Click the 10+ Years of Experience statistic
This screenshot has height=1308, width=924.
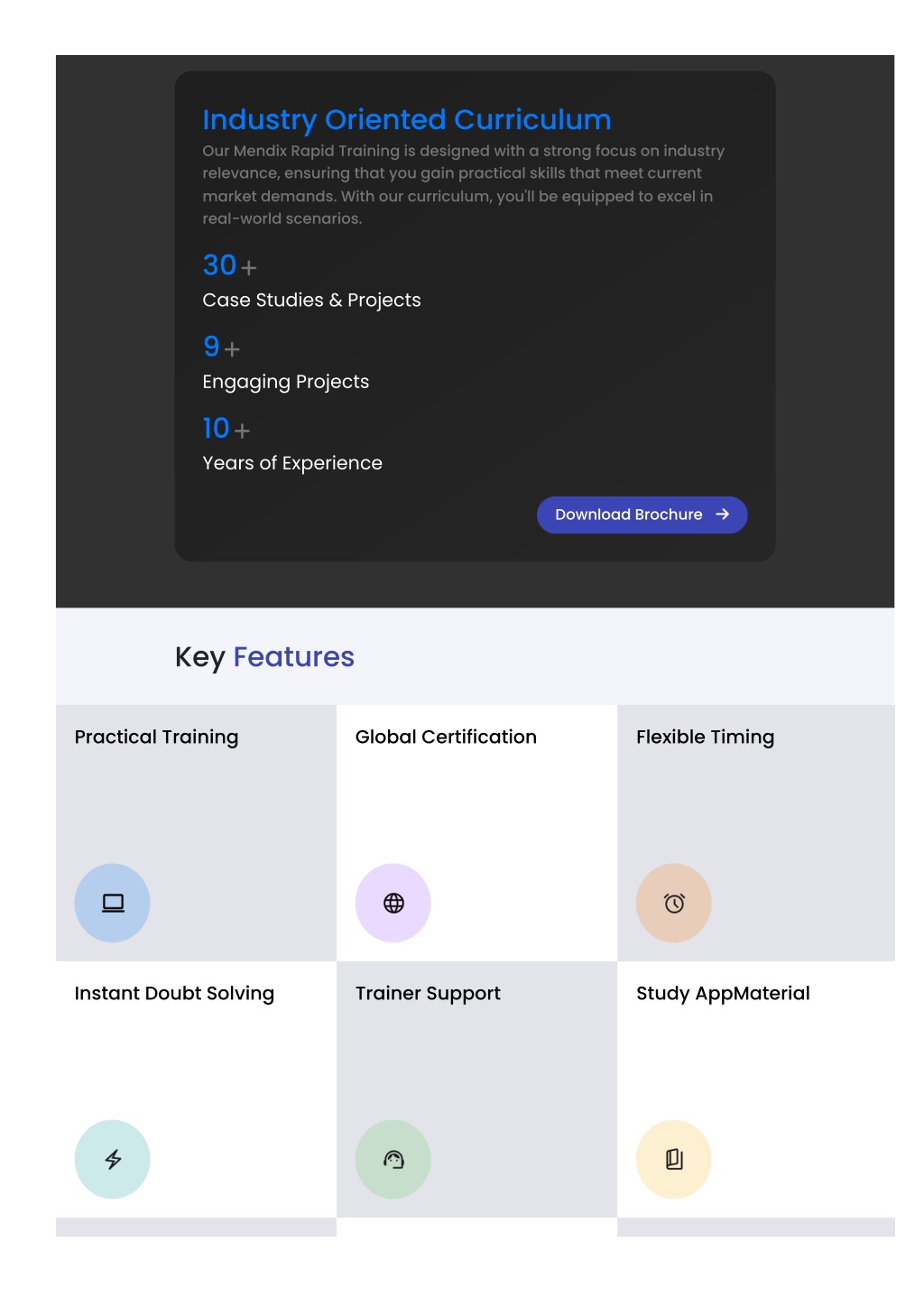(291, 443)
